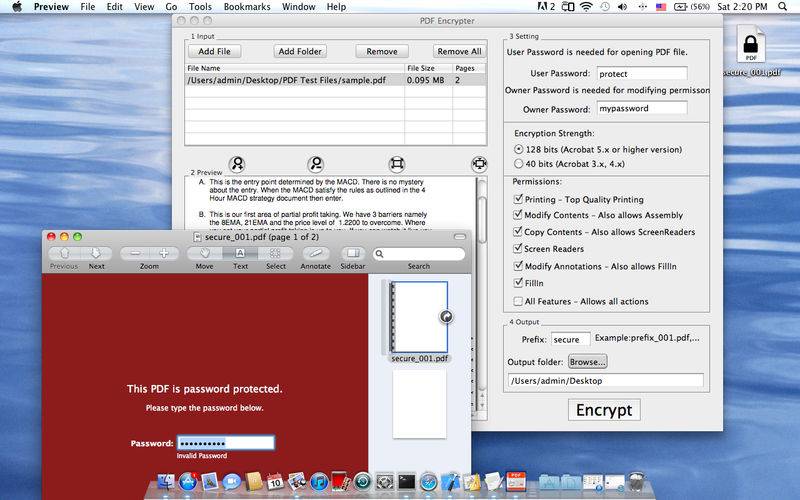The image size is (800, 500).
Task: Click the zoom-in magnifier icon in PDF Encrypter
Action: tap(237, 164)
